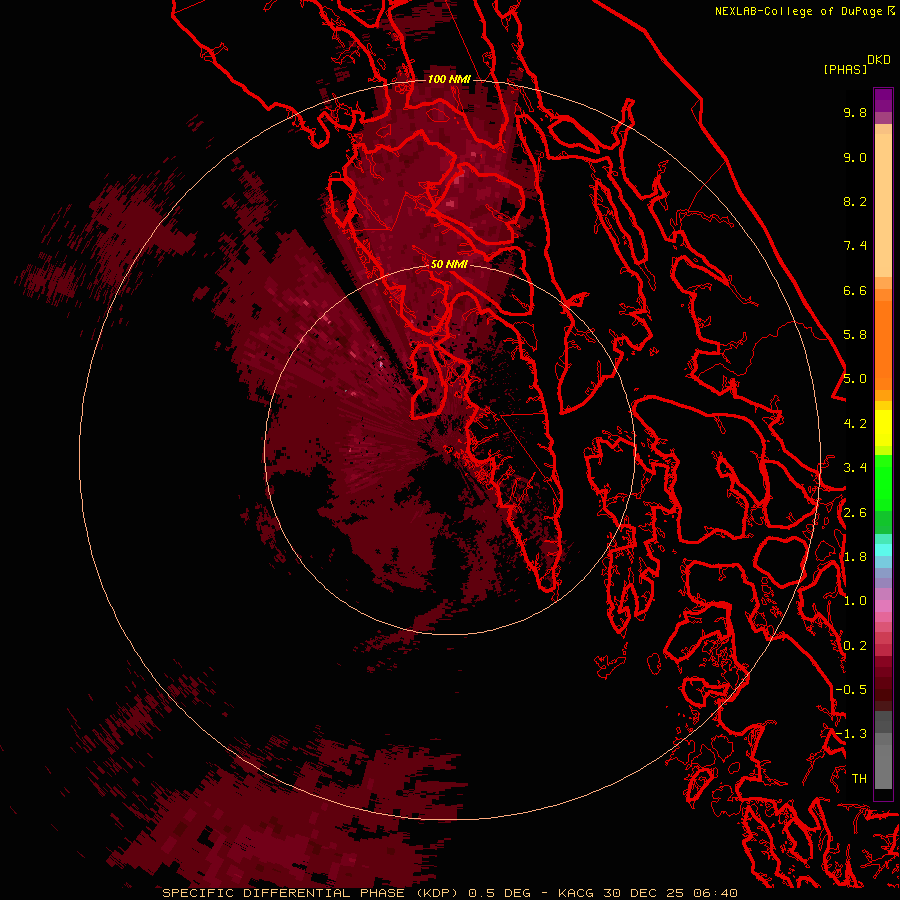
Task: Click the yellow segment of the color bar
Action: 883,428
